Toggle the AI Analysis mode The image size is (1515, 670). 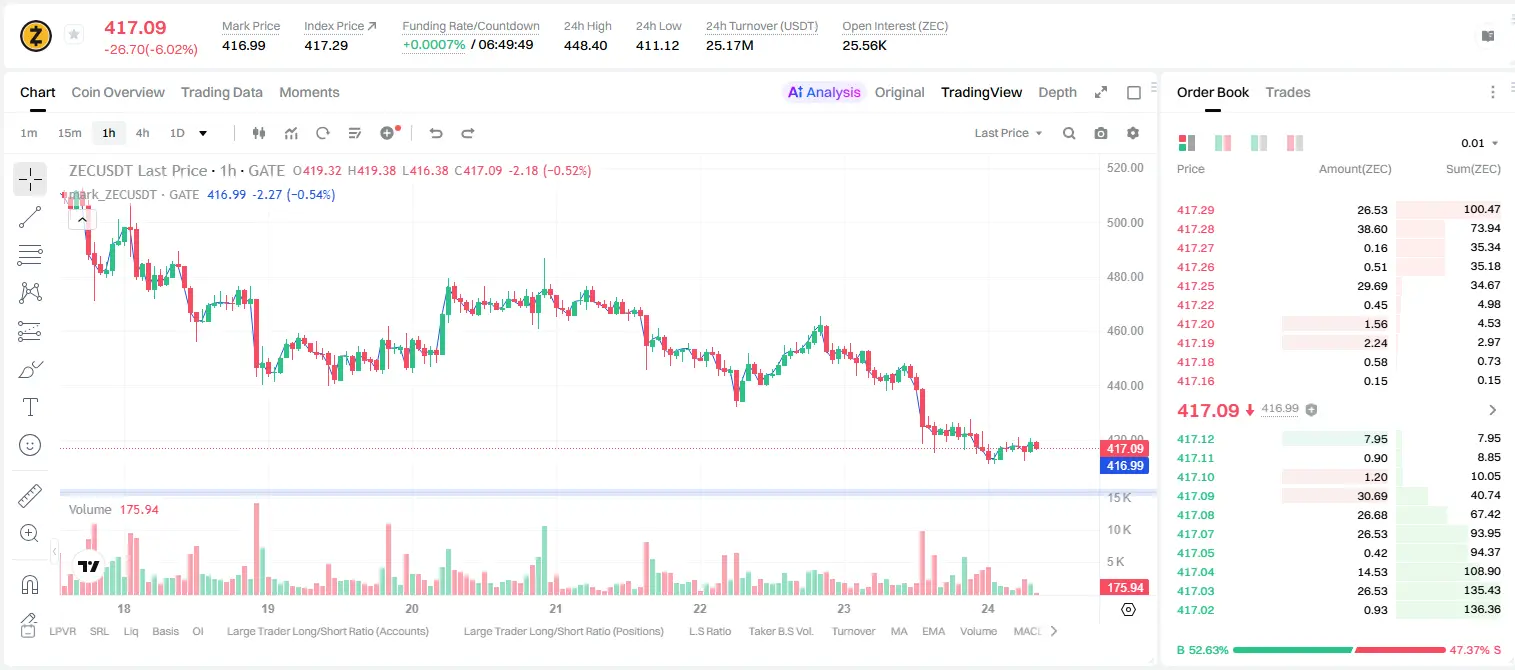pyautogui.click(x=824, y=92)
